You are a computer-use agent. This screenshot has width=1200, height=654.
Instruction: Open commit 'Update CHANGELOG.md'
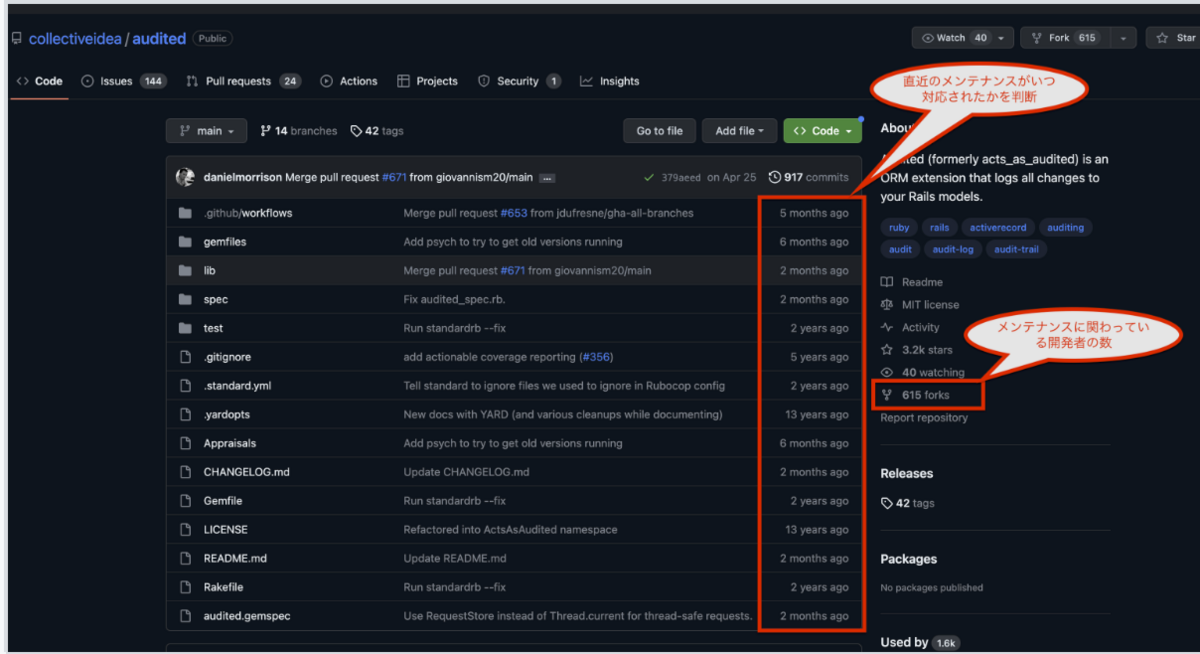(466, 472)
